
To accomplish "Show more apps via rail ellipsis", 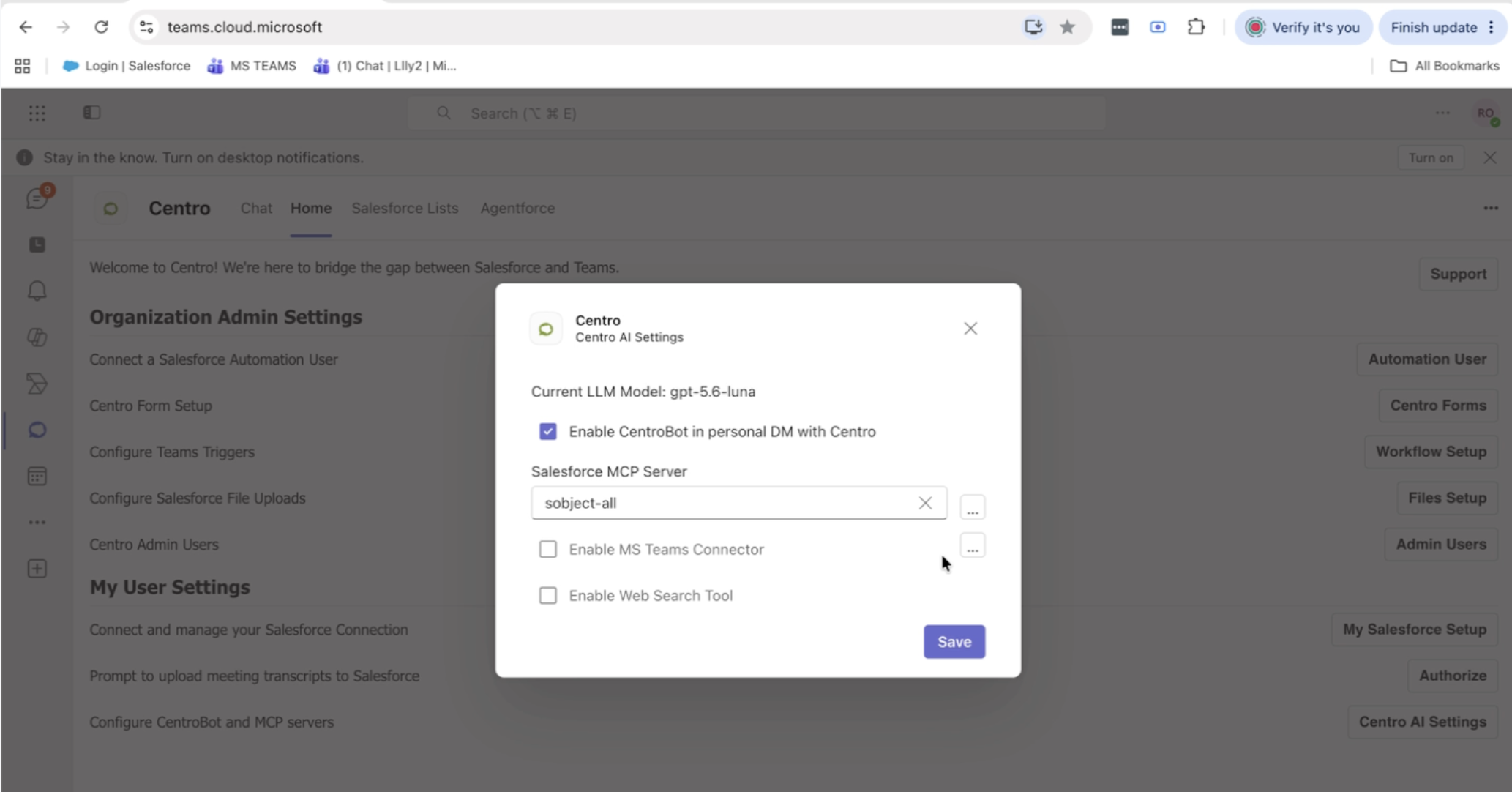I will 37,523.
